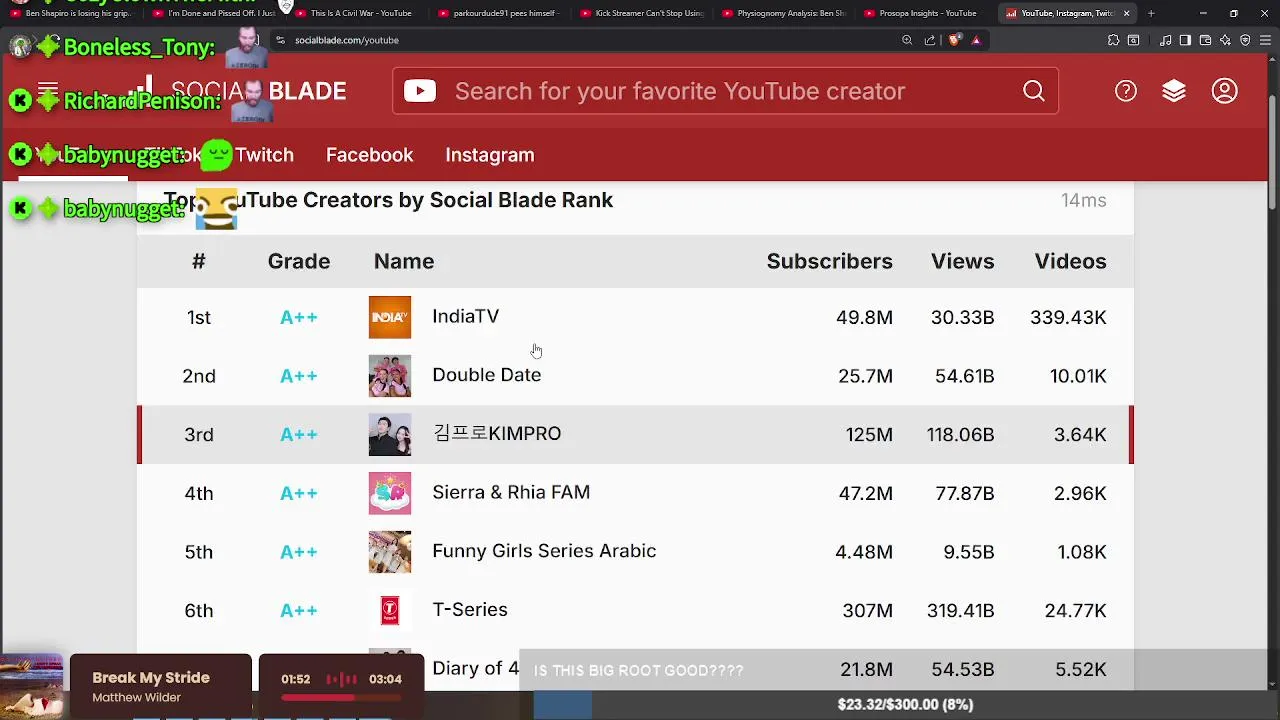Click the Sierra & Rhia FAM avatar

[x=390, y=493]
